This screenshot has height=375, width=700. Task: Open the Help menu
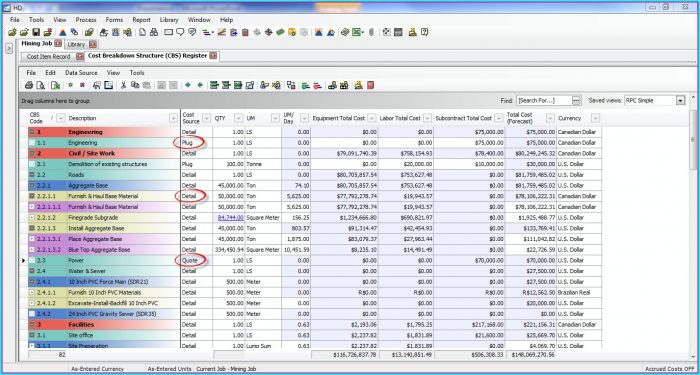(226, 20)
